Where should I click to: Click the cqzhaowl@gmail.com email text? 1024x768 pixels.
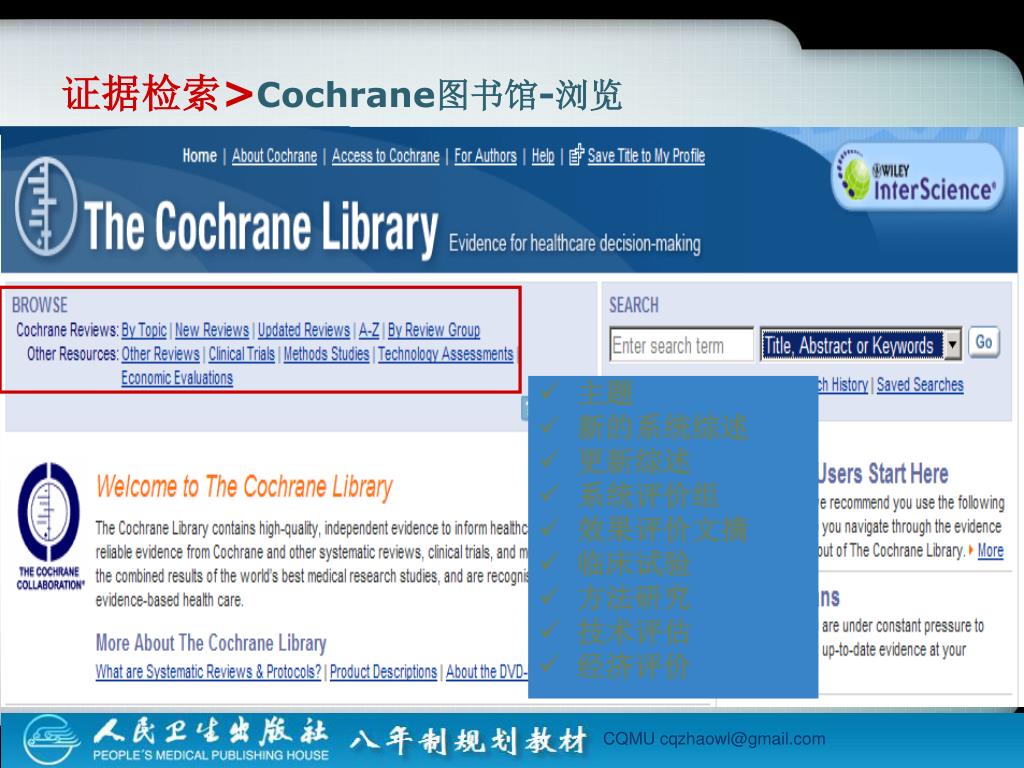click(743, 739)
